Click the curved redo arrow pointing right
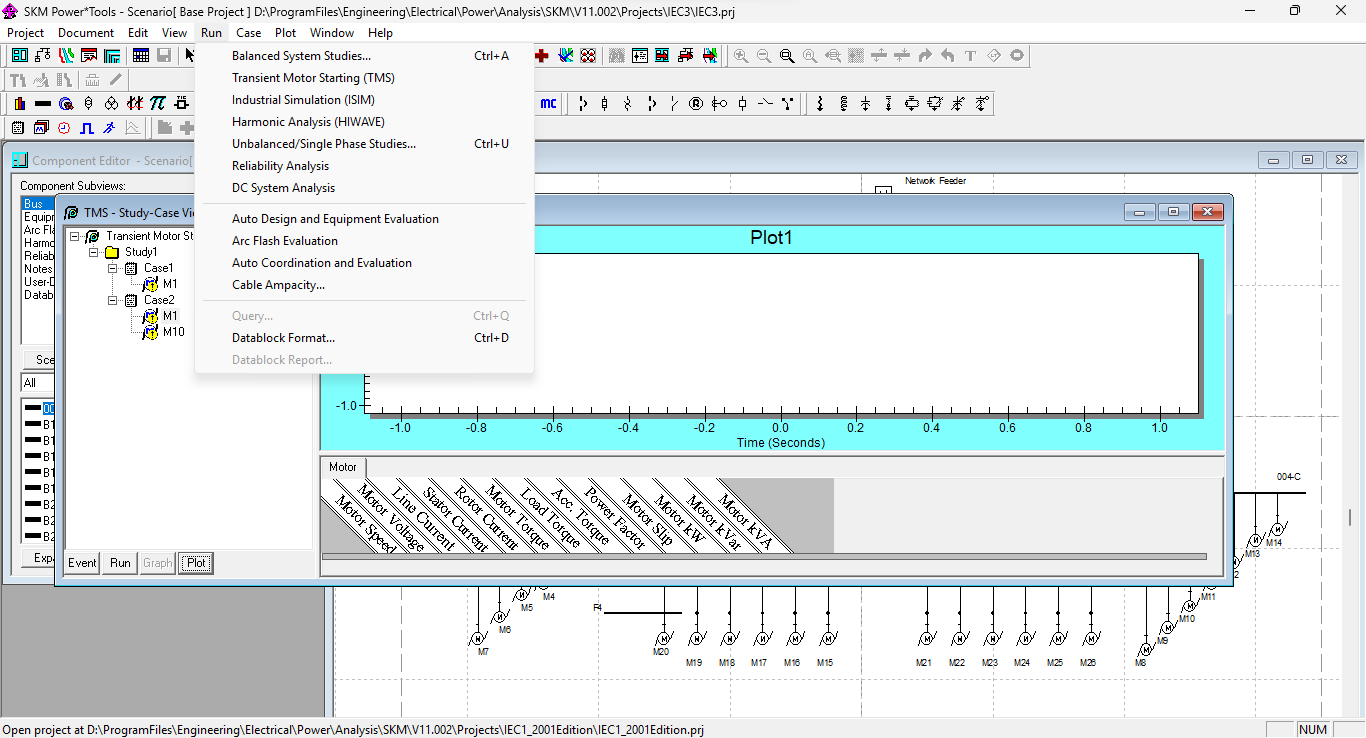1366x738 pixels. click(924, 56)
